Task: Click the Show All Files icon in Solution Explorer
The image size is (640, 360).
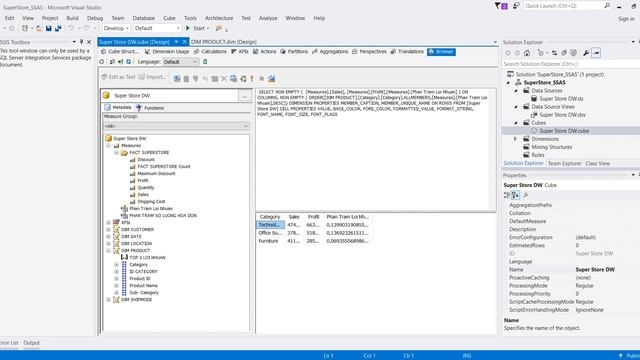Action: (573, 53)
